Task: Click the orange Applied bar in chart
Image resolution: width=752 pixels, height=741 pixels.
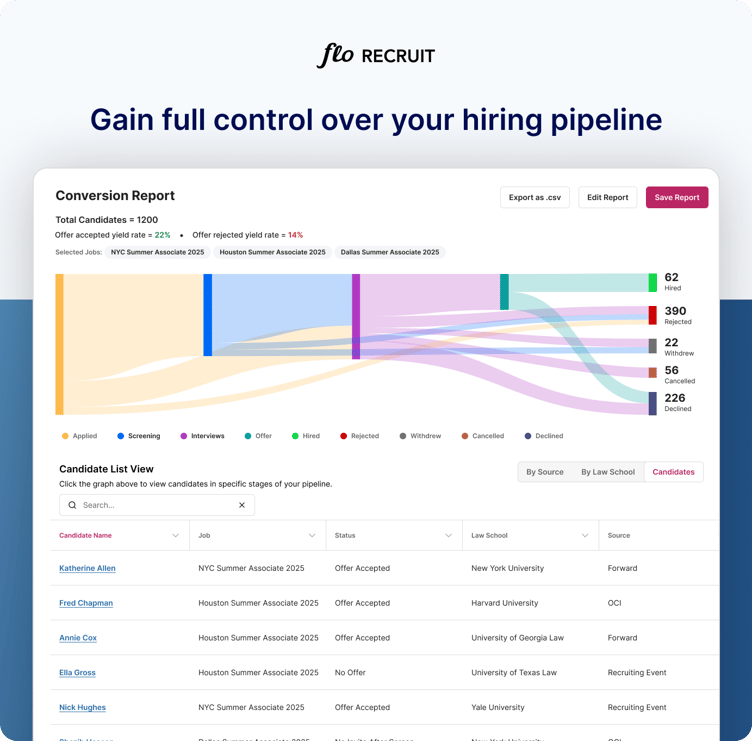Action: 60,344
